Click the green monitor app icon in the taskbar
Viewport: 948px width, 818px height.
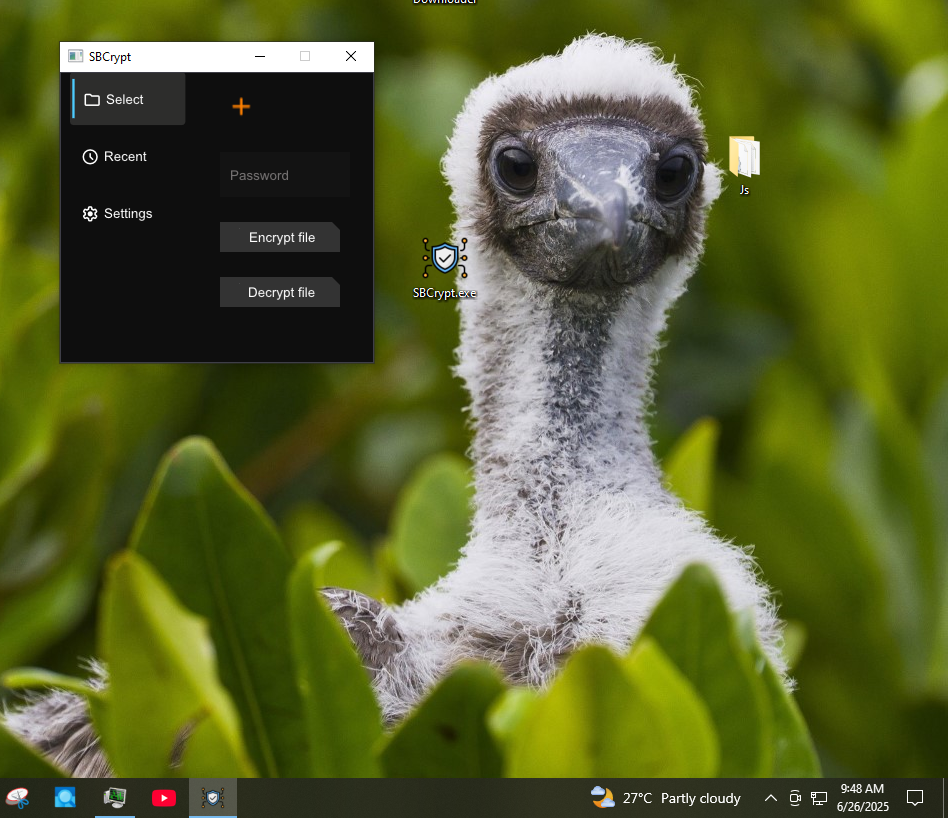115,798
